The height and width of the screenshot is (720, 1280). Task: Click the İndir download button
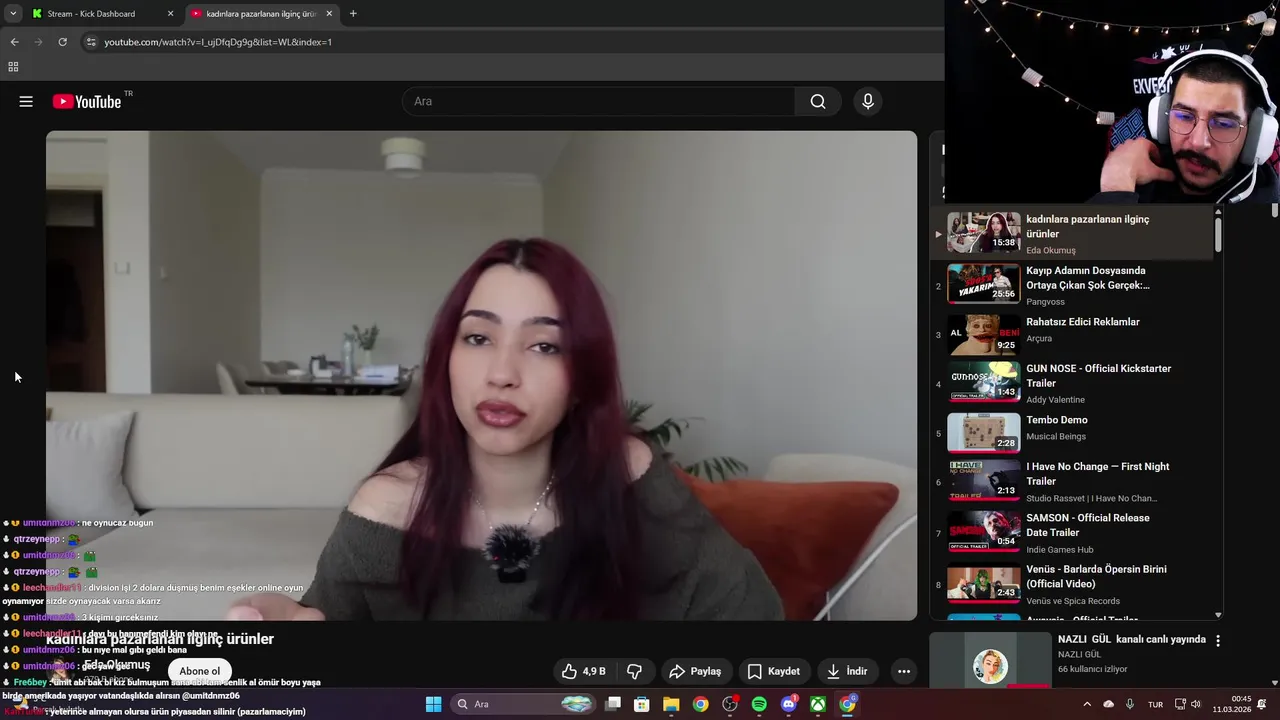(847, 671)
